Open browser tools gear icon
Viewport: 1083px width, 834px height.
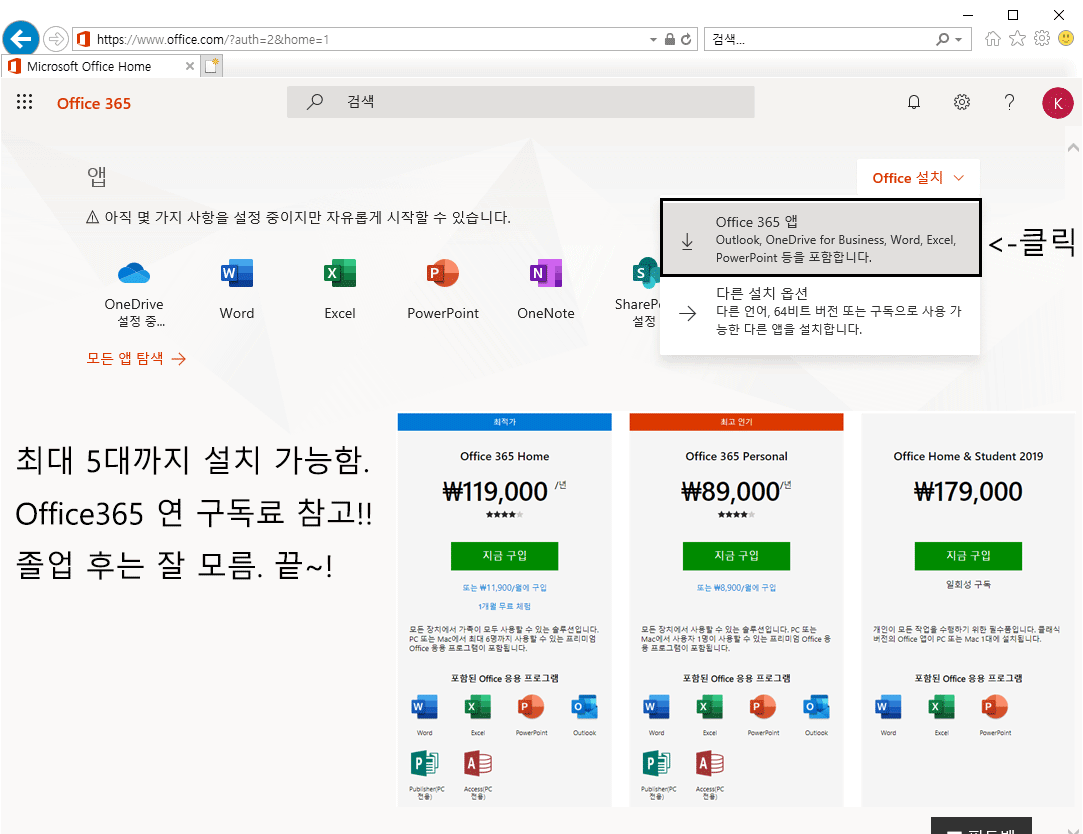(1042, 39)
